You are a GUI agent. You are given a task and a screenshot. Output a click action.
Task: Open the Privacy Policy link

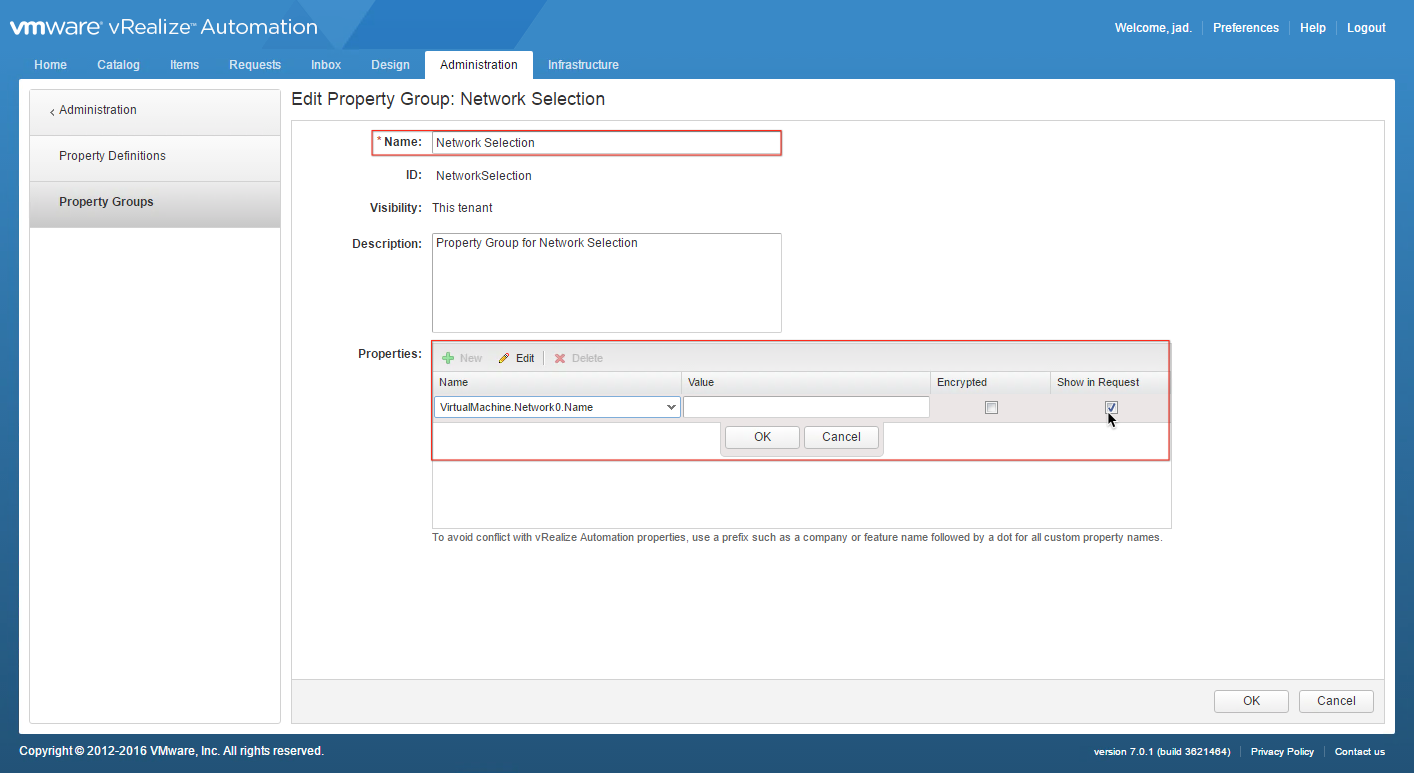coord(1282,752)
